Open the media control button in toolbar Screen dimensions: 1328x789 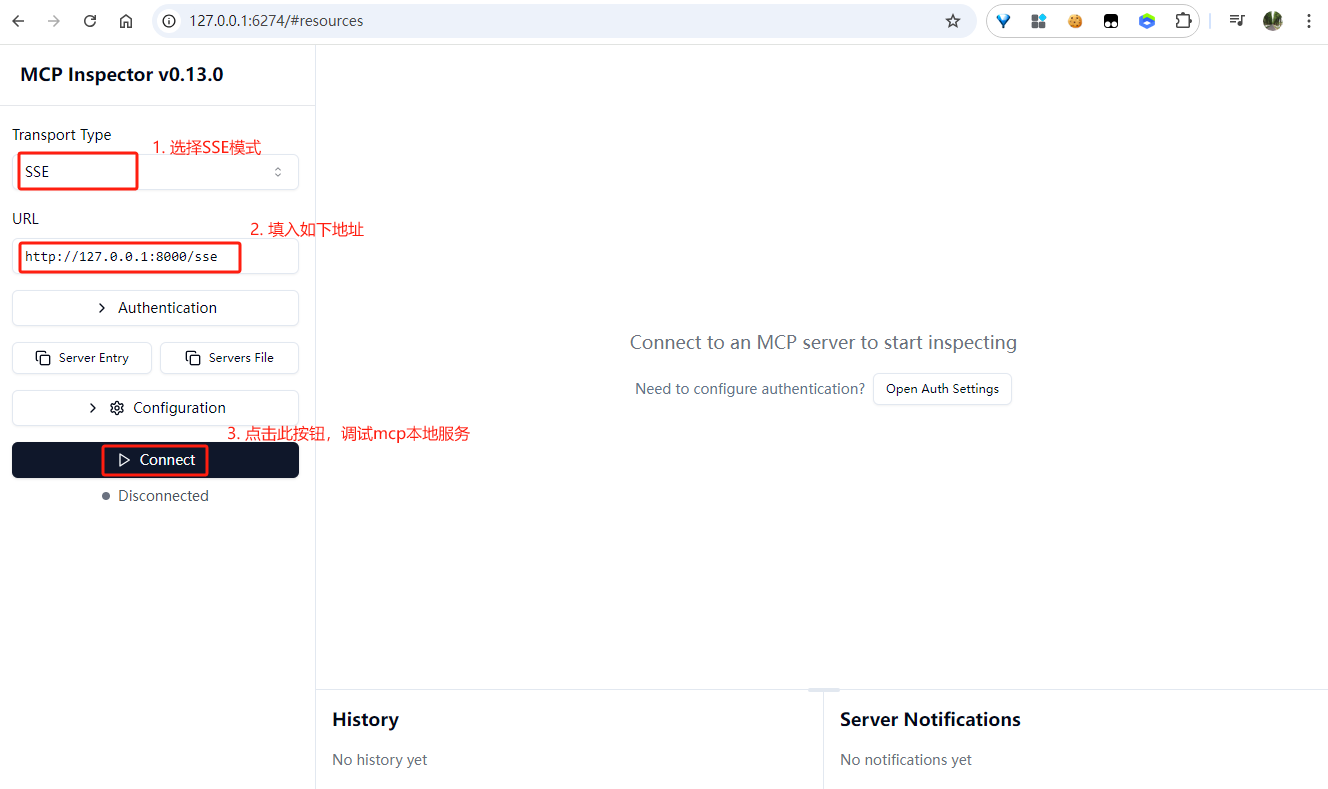point(1237,21)
